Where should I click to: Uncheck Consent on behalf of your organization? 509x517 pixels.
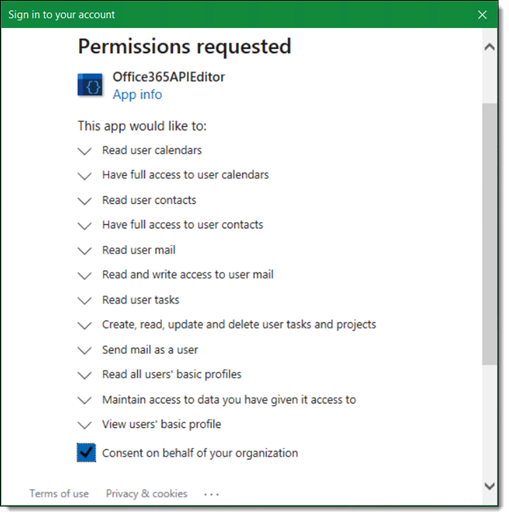86,453
